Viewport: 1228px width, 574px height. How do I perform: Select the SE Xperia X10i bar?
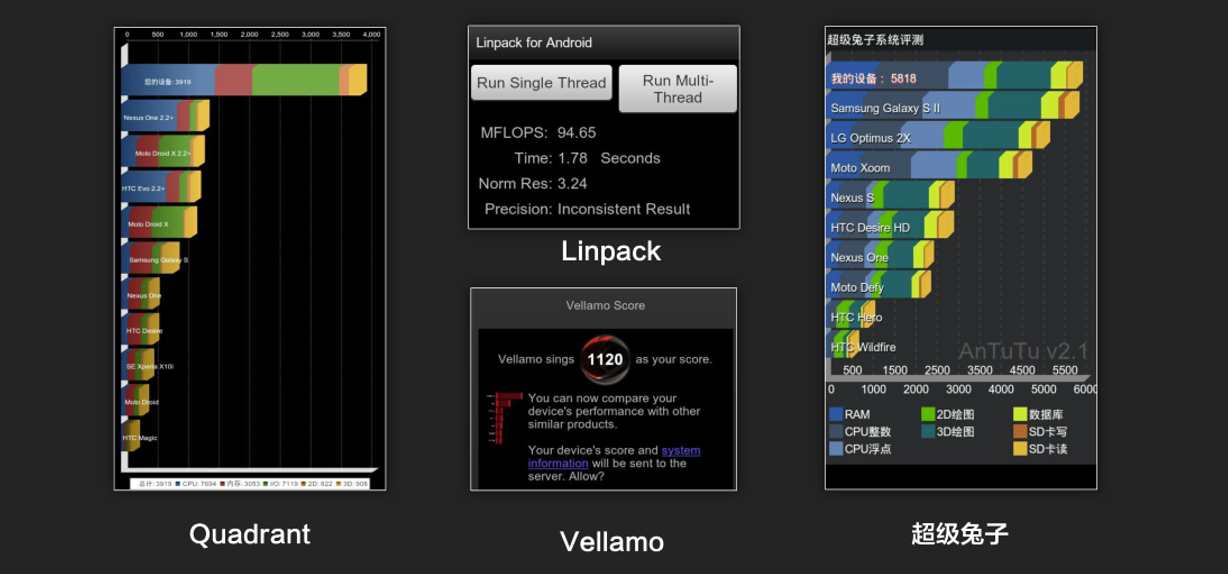click(138, 366)
